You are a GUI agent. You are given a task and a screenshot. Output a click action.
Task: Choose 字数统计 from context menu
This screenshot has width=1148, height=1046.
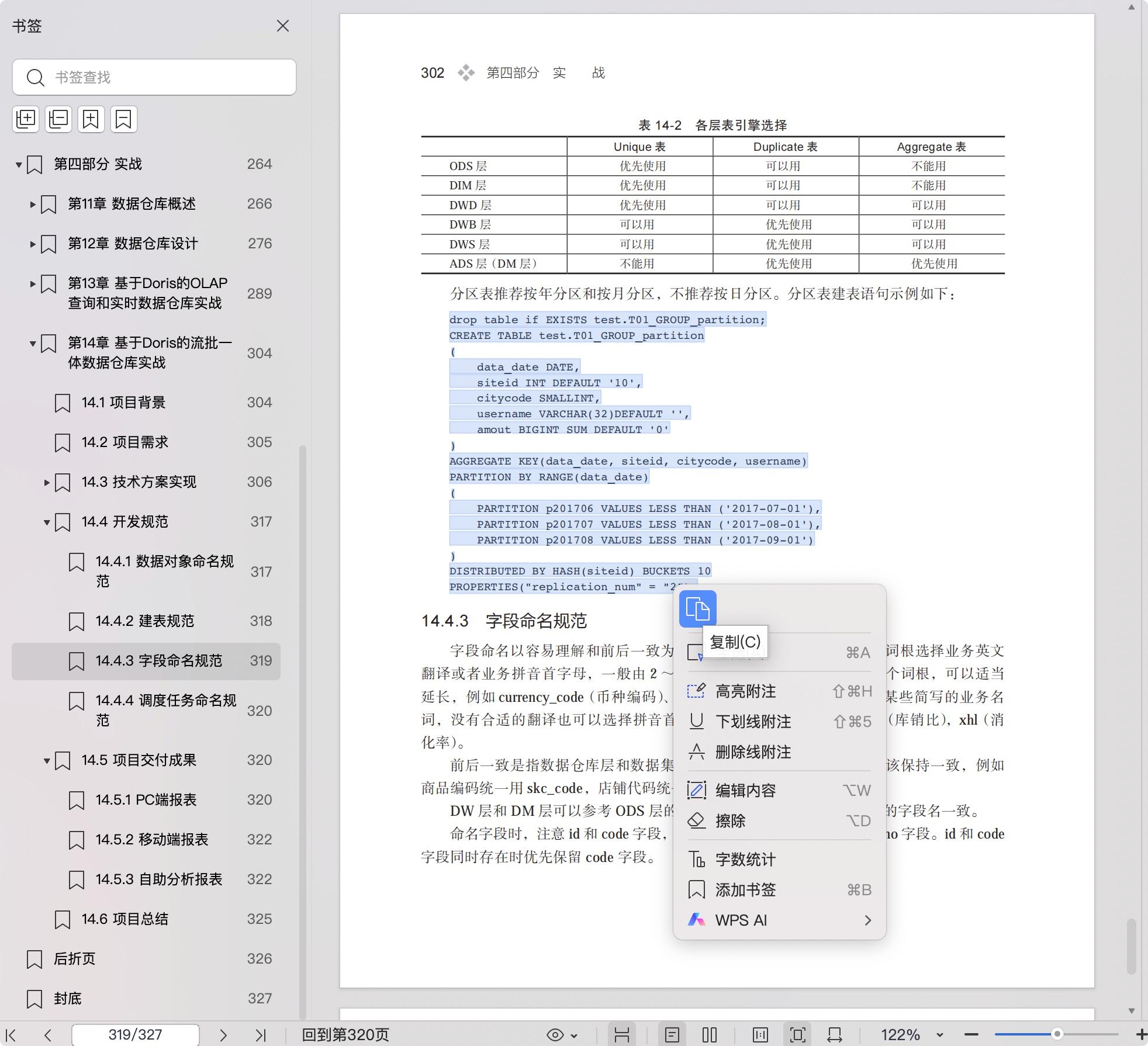click(779, 860)
